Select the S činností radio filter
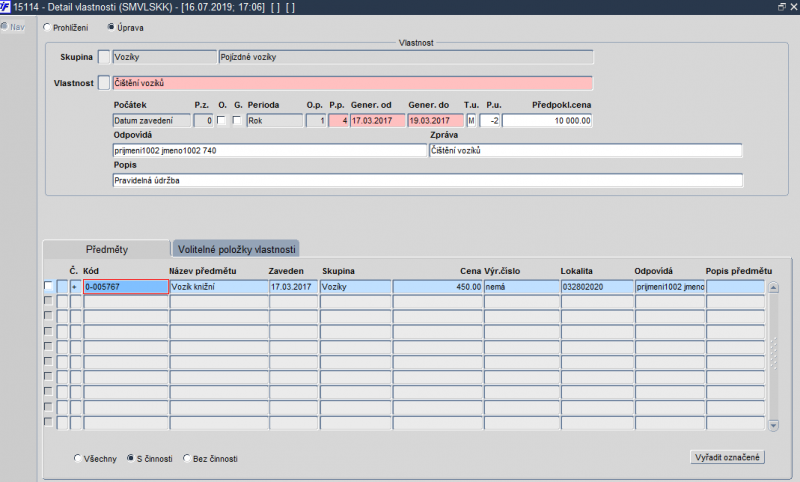This screenshot has height=482, width=800. click(x=131, y=459)
